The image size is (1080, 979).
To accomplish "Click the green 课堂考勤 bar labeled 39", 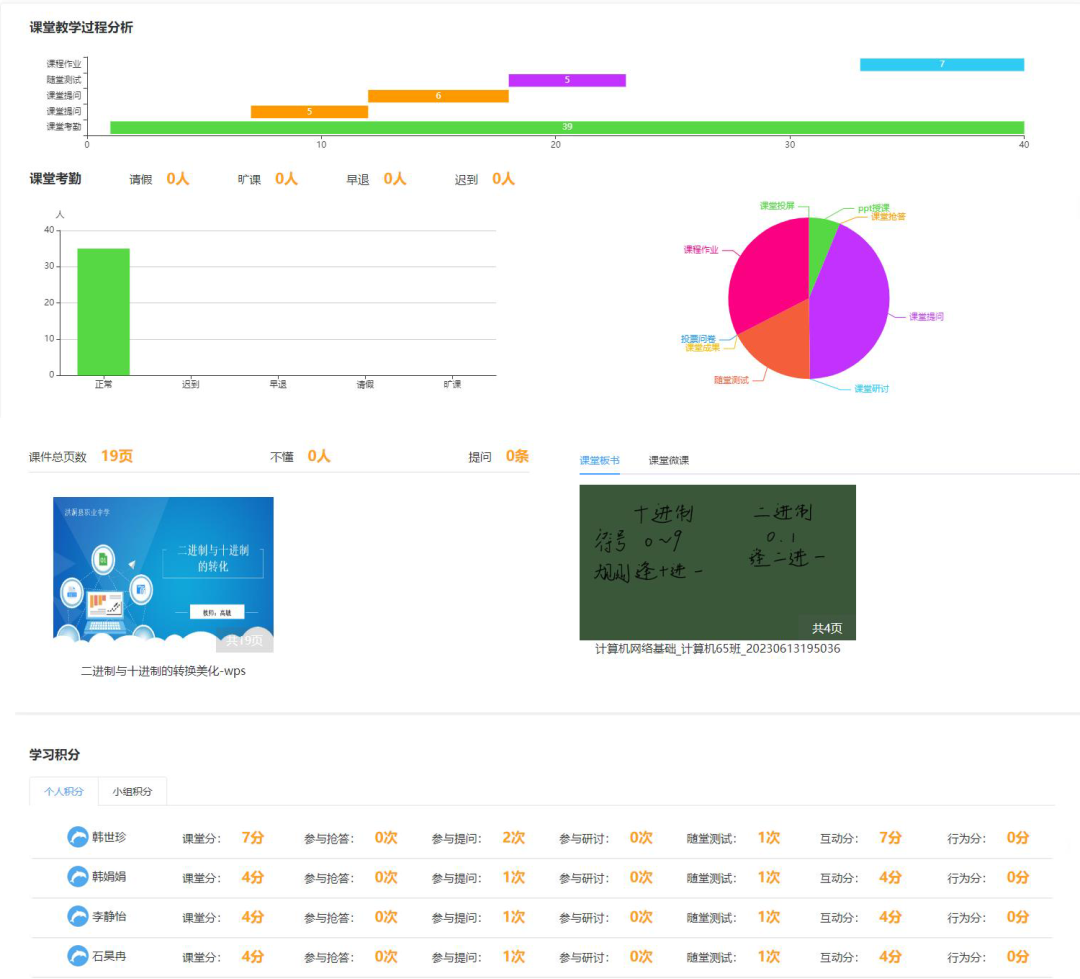I will coord(567,127).
